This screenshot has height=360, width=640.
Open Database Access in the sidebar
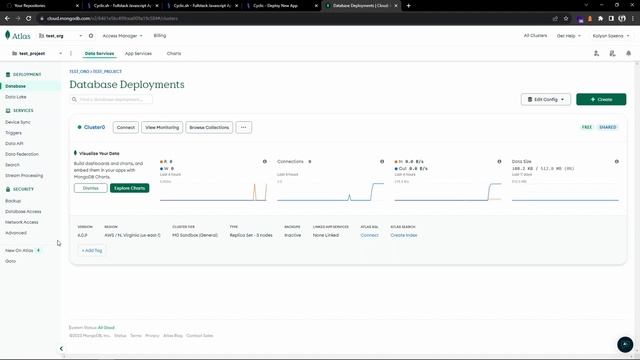(x=23, y=211)
